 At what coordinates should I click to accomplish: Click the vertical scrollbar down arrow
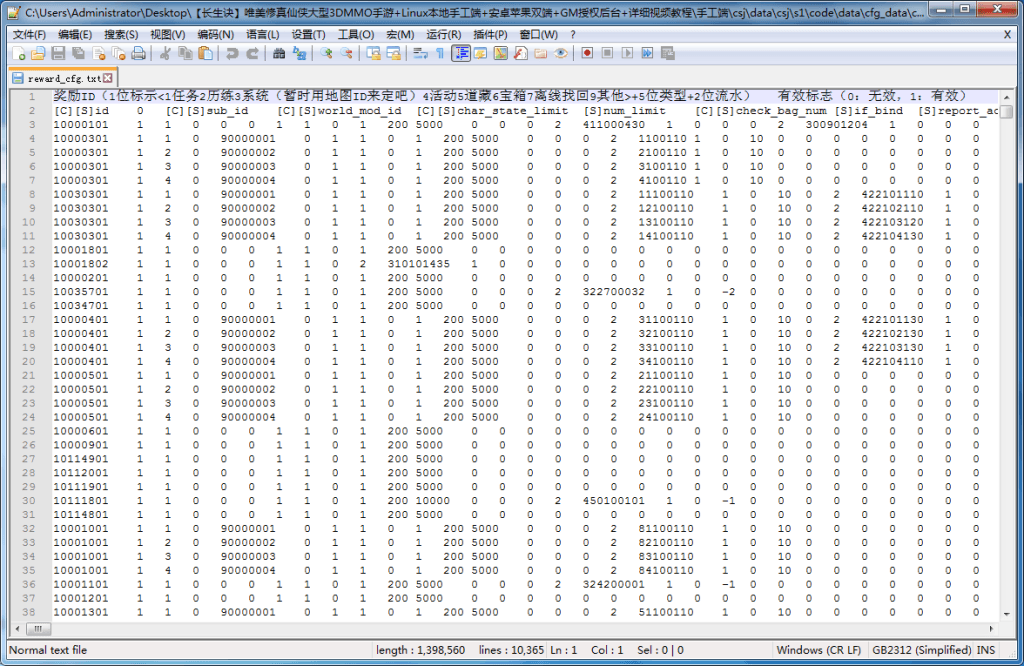coord(1006,612)
